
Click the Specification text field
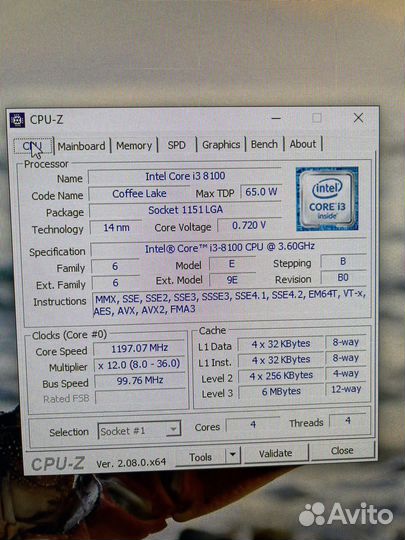228,248
